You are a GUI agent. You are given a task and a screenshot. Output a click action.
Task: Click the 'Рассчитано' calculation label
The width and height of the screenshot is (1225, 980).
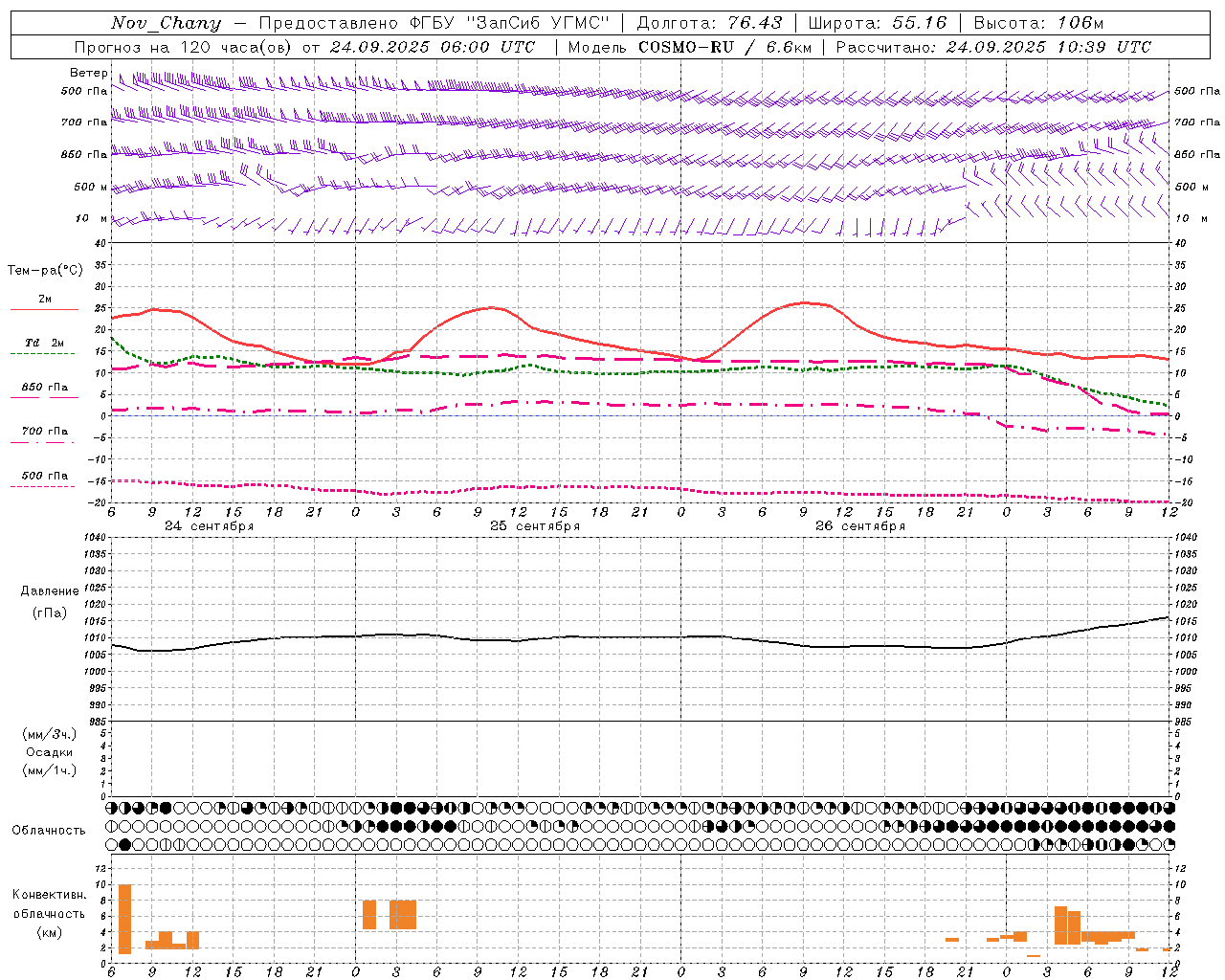click(x=886, y=47)
